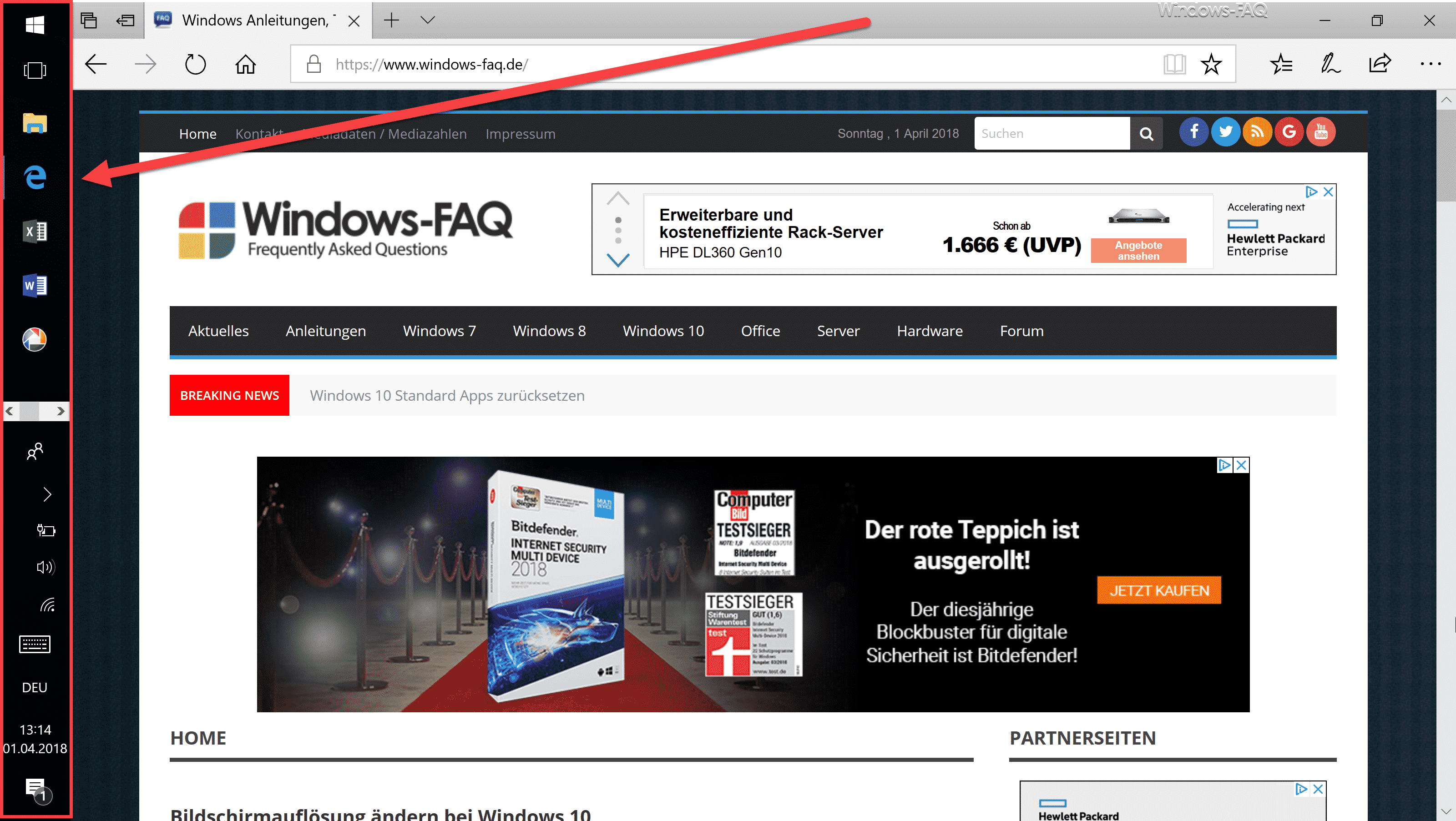Screen dimensions: 1456x821
Task: Open the Windows 7 menu item
Action: click(x=439, y=331)
